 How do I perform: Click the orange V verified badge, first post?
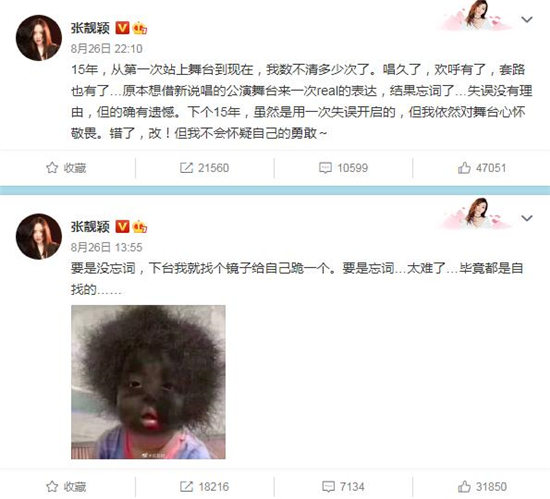[122, 28]
